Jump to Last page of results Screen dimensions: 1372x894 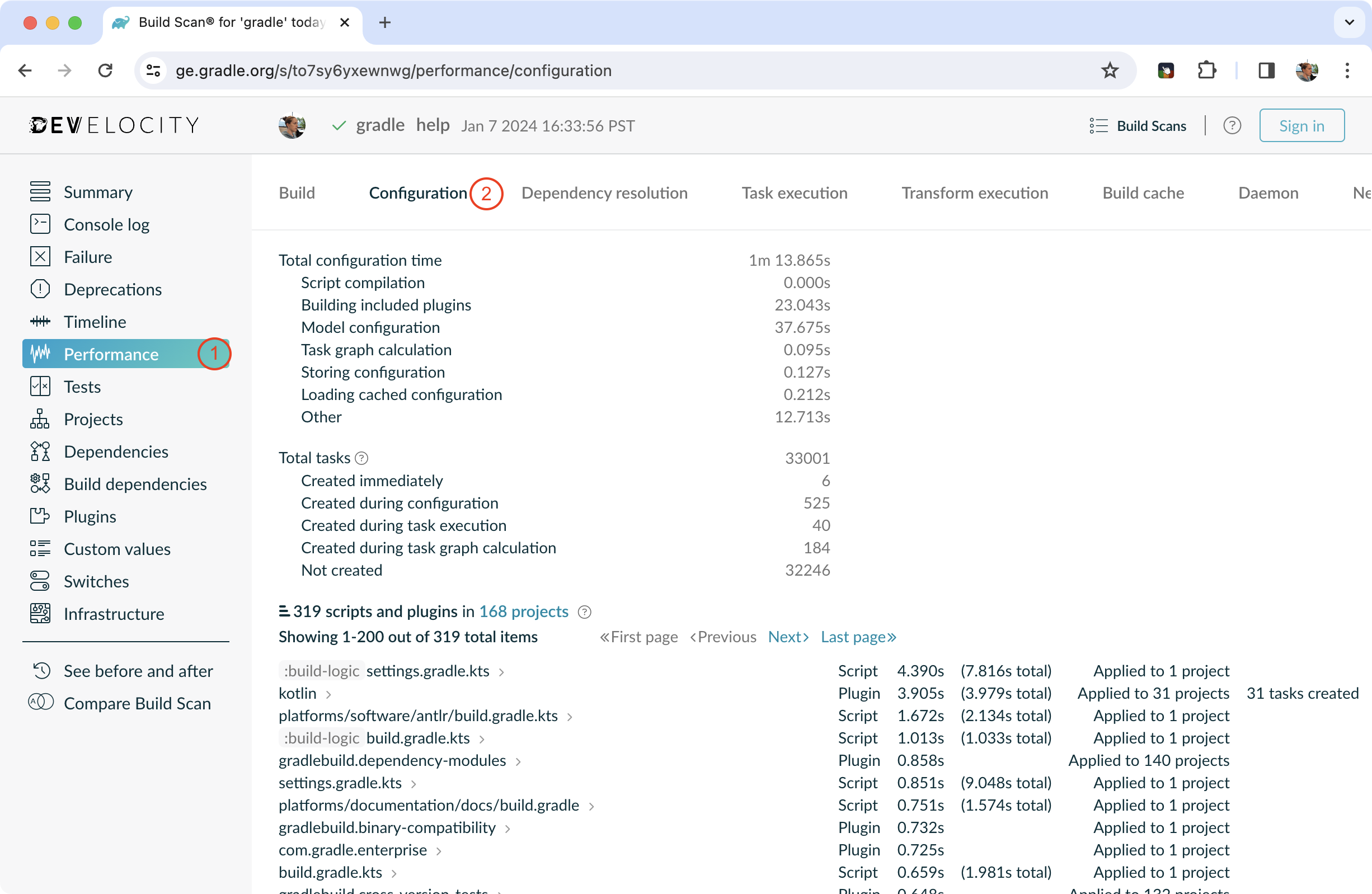coord(858,636)
